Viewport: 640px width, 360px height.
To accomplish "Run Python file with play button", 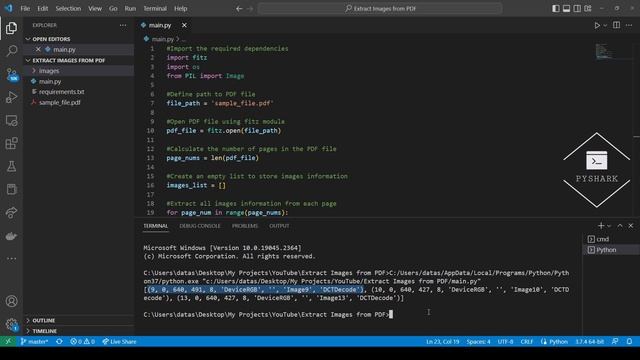I will point(597,25).
